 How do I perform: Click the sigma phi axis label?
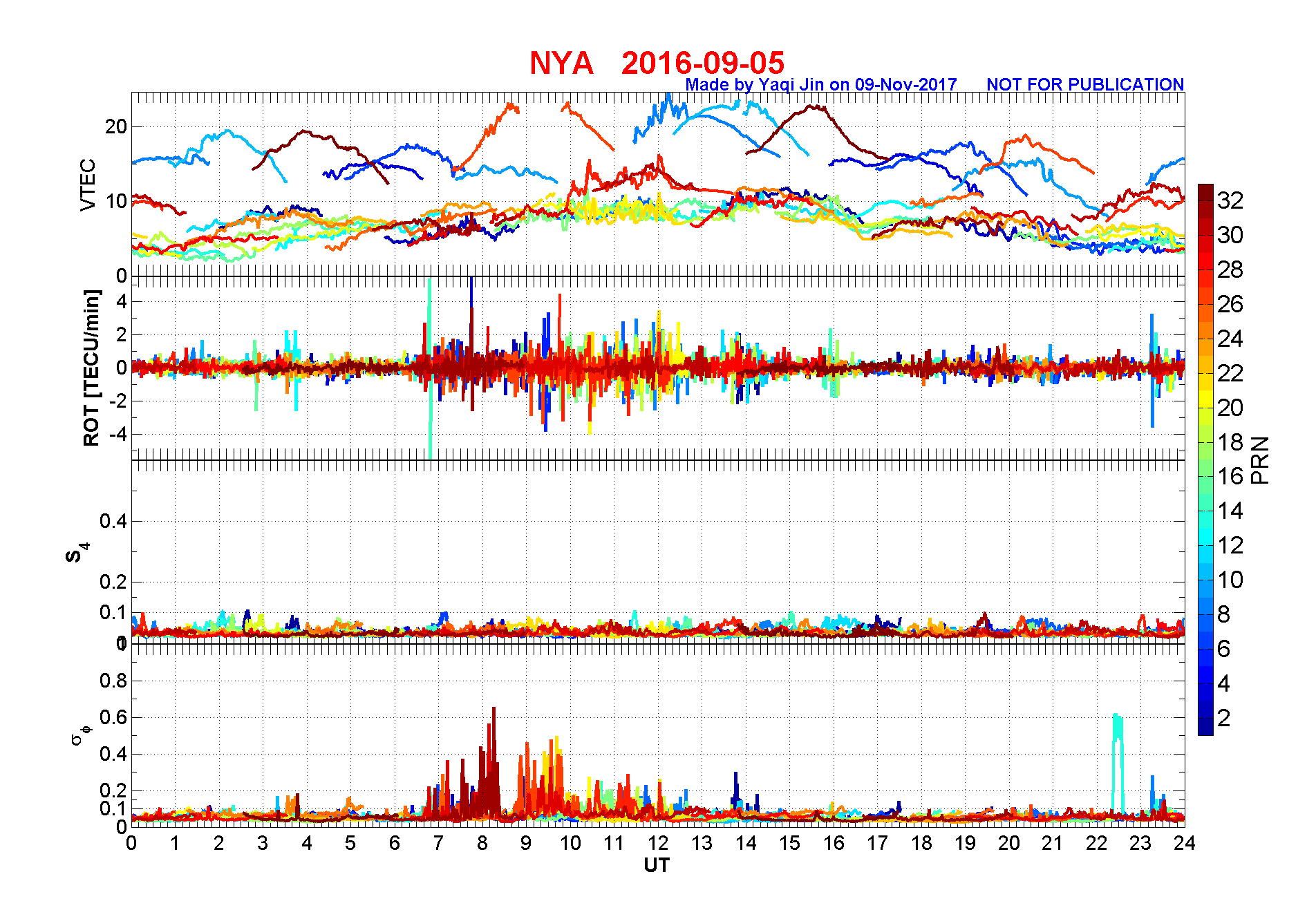[x=80, y=735]
